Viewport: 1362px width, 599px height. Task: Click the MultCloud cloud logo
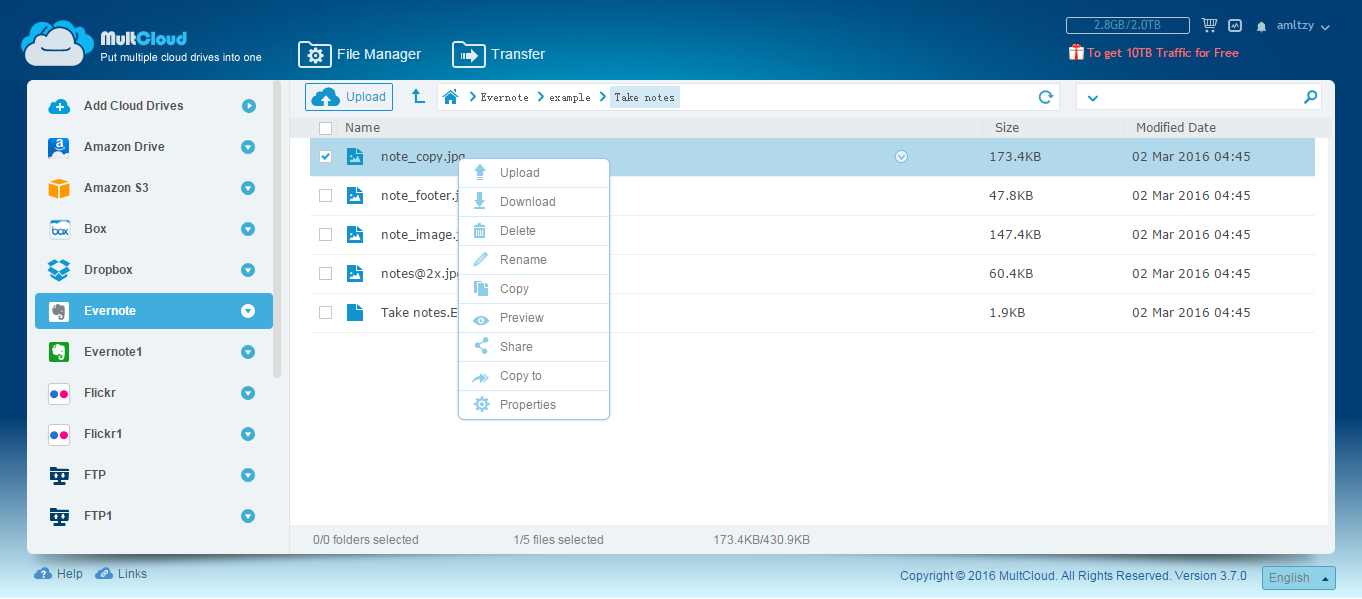click(x=57, y=43)
